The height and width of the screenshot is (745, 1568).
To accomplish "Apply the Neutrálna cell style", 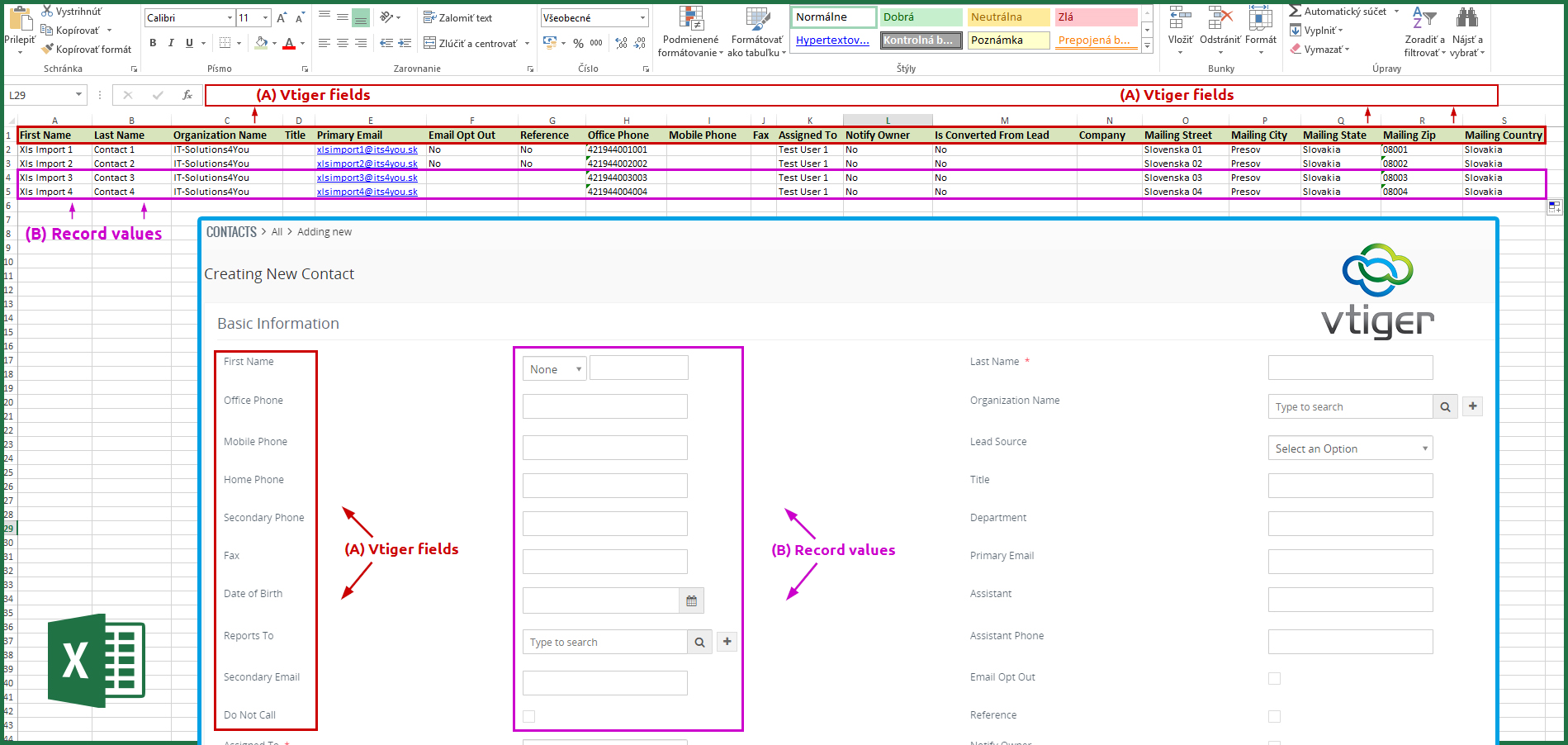I will (1009, 17).
